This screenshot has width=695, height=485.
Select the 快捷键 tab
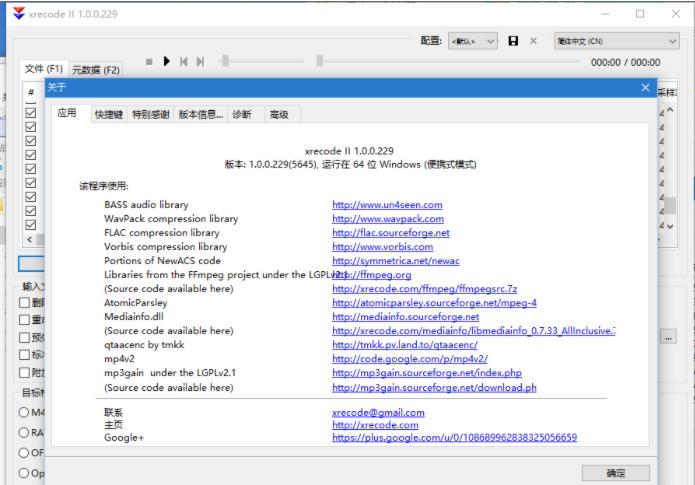(x=109, y=115)
